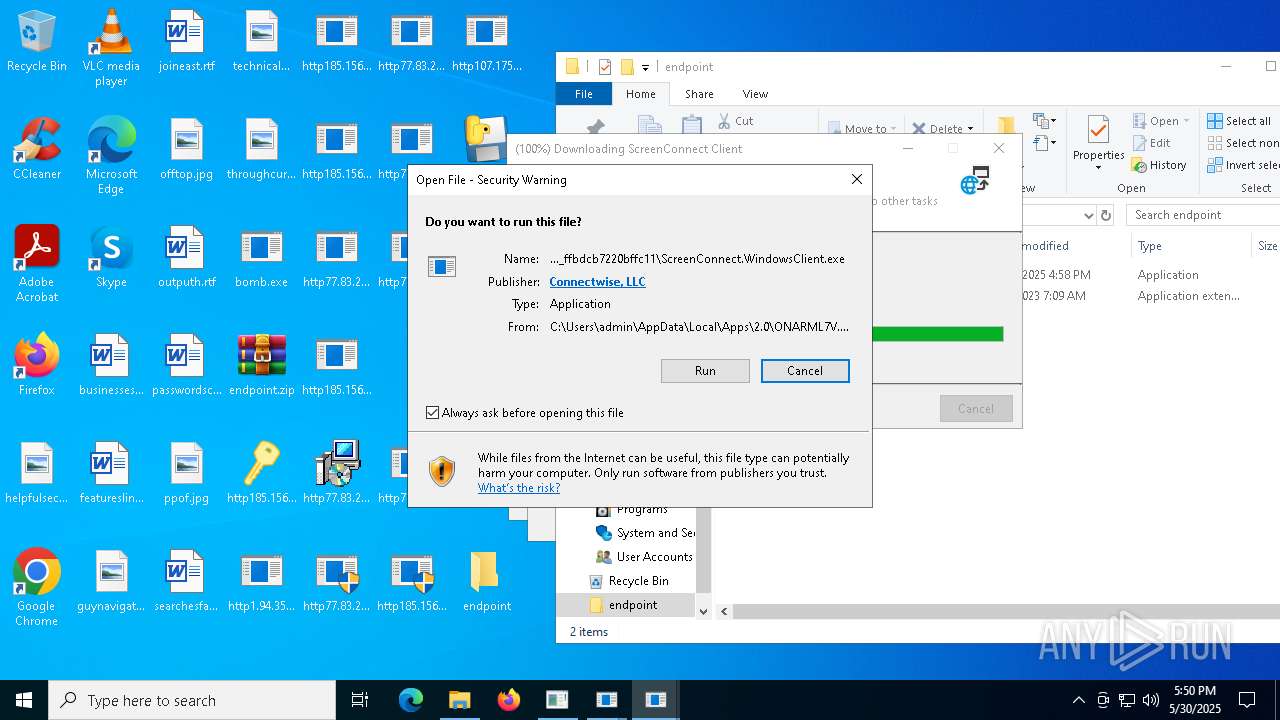The width and height of the screenshot is (1280, 720).
Task: Launch Firefox desktop shortcut
Action: tap(36, 364)
